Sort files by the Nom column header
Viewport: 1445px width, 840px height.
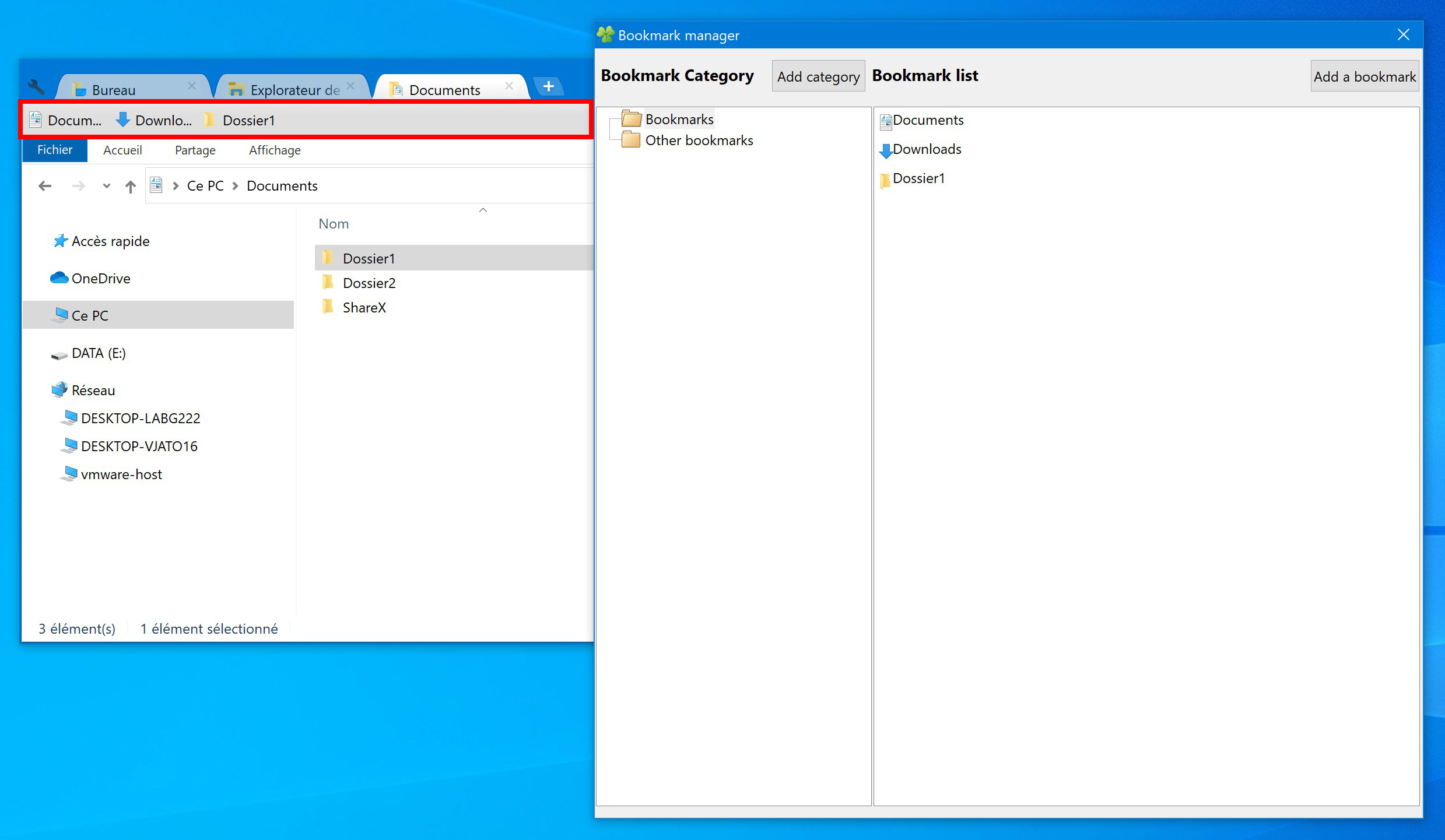334,224
